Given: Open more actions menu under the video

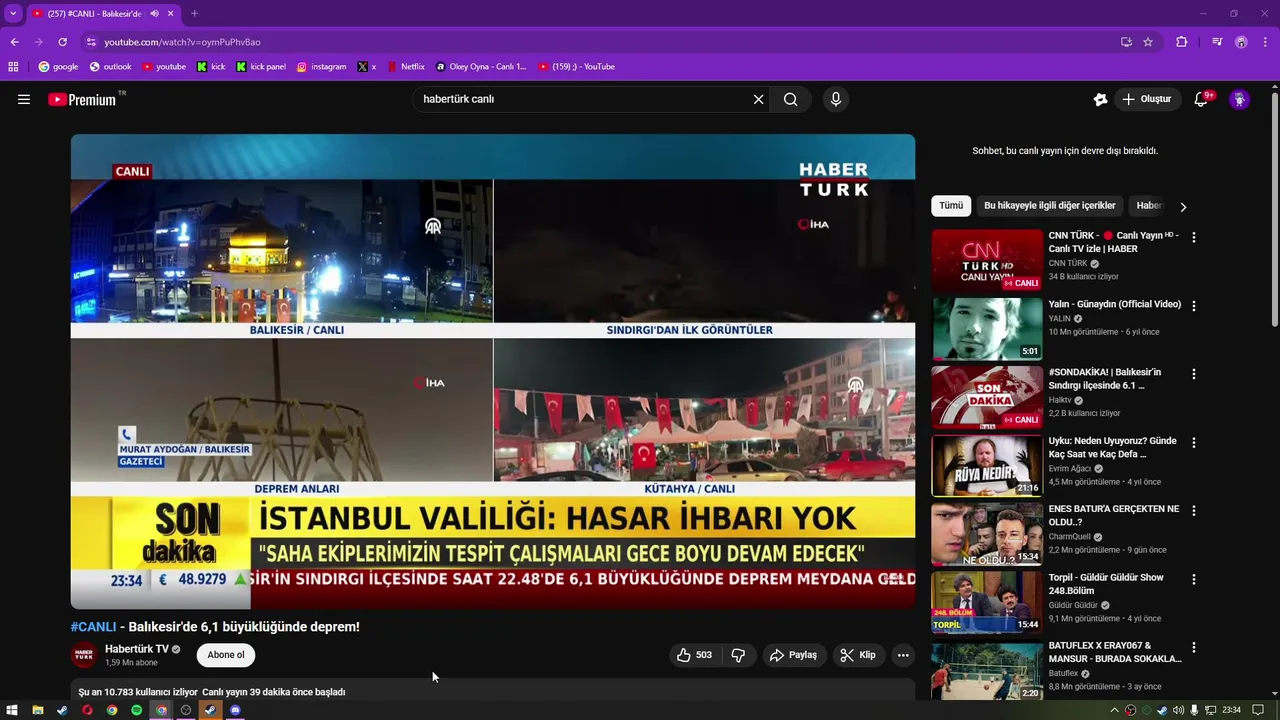Looking at the screenshot, I should pyautogui.click(x=903, y=655).
